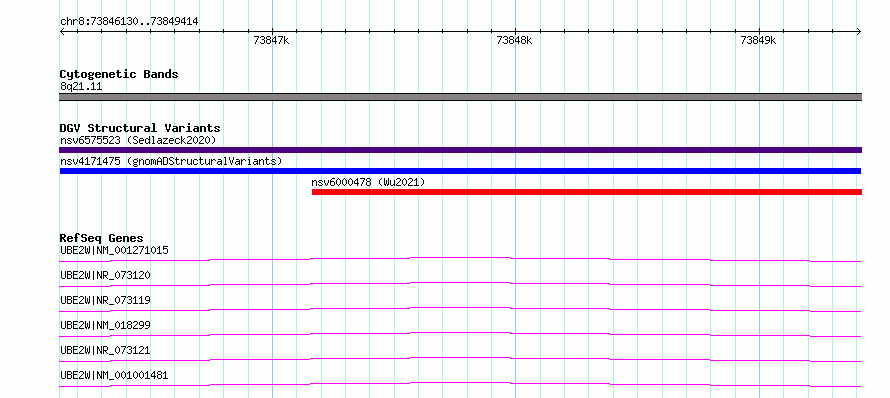Click the 73847k ruler tick label

(272, 40)
